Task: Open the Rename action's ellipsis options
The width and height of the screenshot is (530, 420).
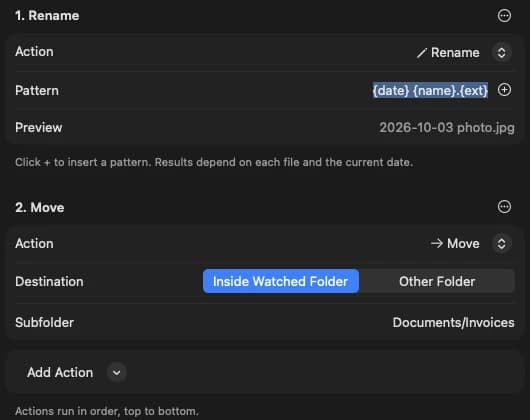Action: 504,16
